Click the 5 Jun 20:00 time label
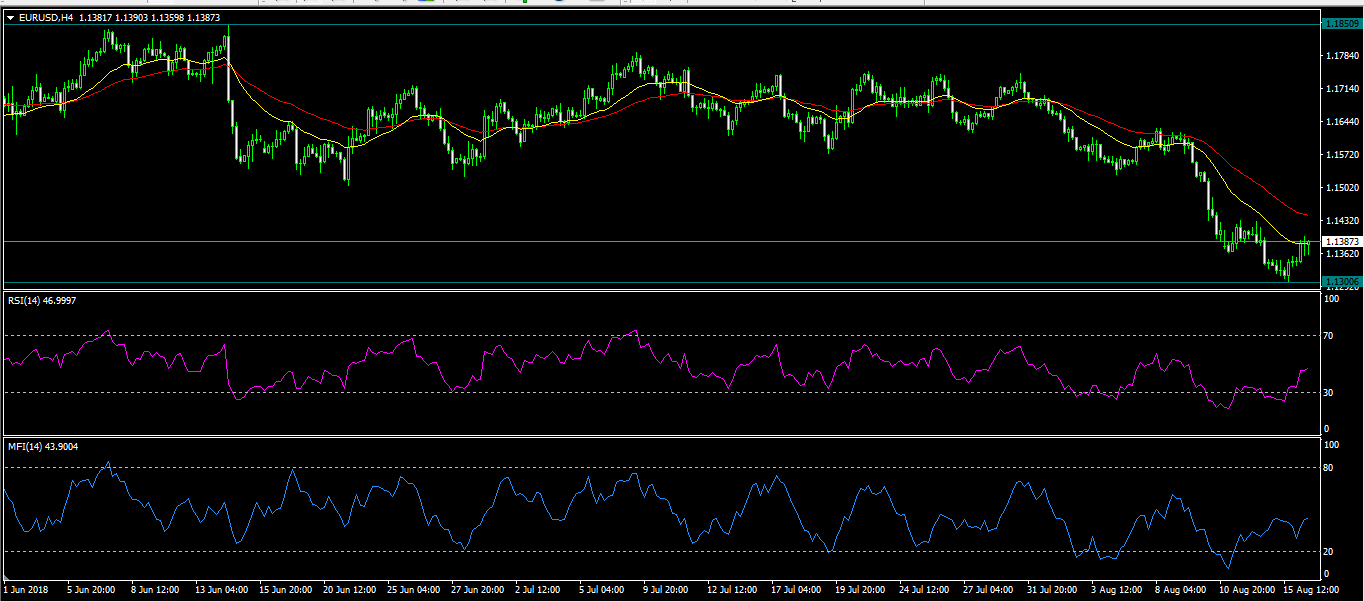The image size is (1364, 602). [x=92, y=590]
